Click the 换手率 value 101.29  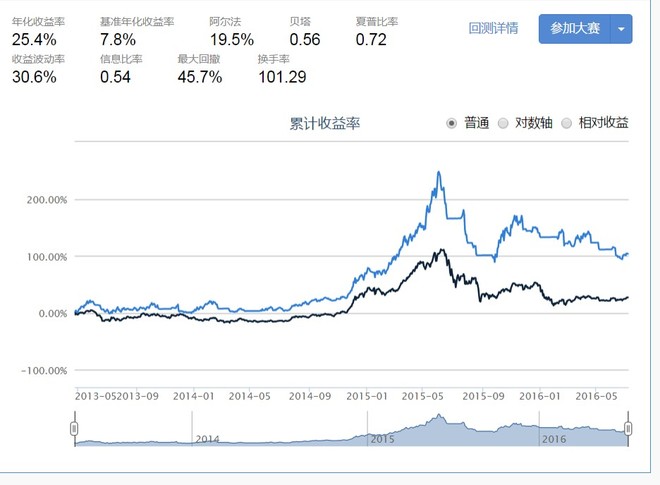282,77
